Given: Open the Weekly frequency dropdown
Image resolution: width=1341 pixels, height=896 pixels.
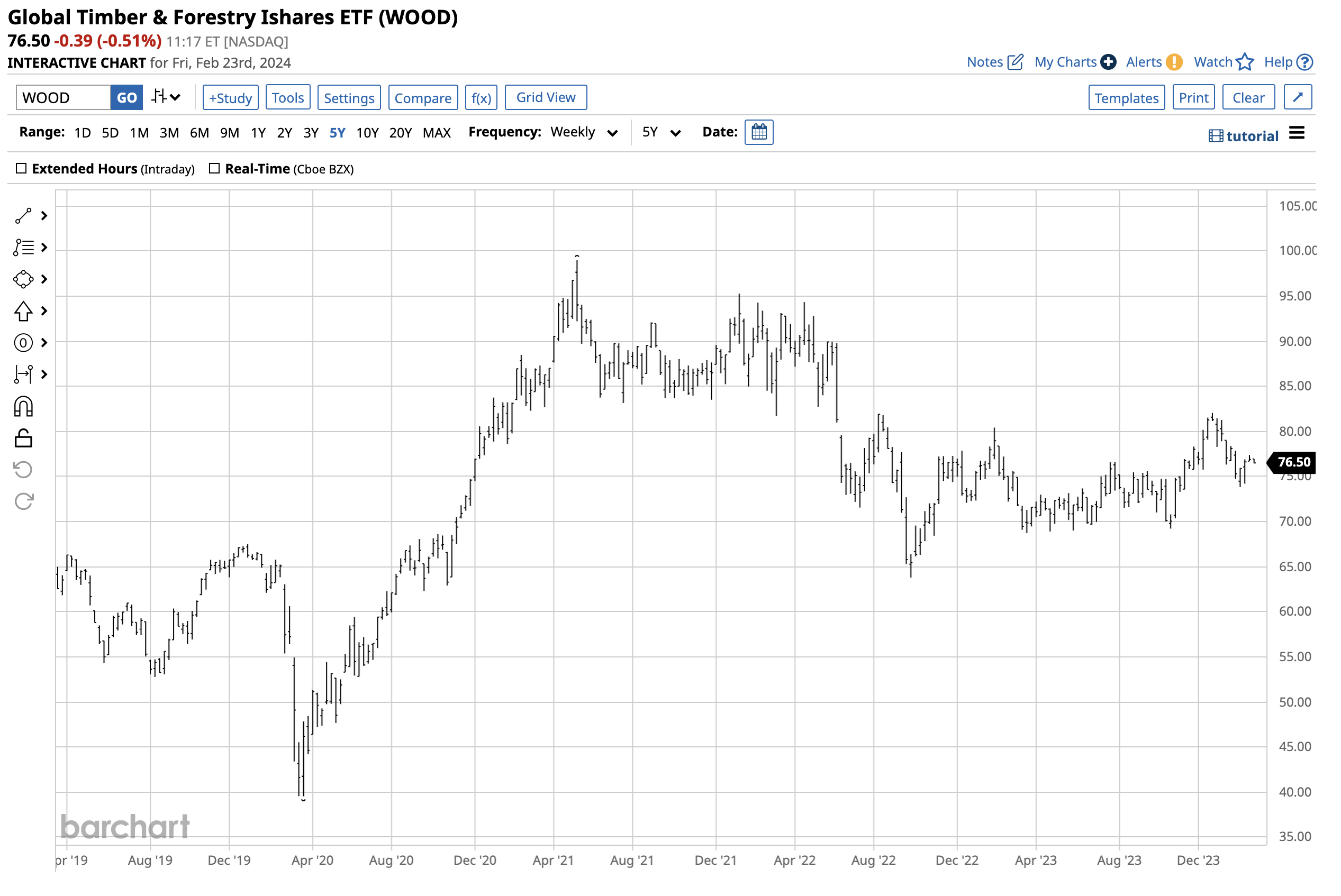Looking at the screenshot, I should click(x=584, y=133).
